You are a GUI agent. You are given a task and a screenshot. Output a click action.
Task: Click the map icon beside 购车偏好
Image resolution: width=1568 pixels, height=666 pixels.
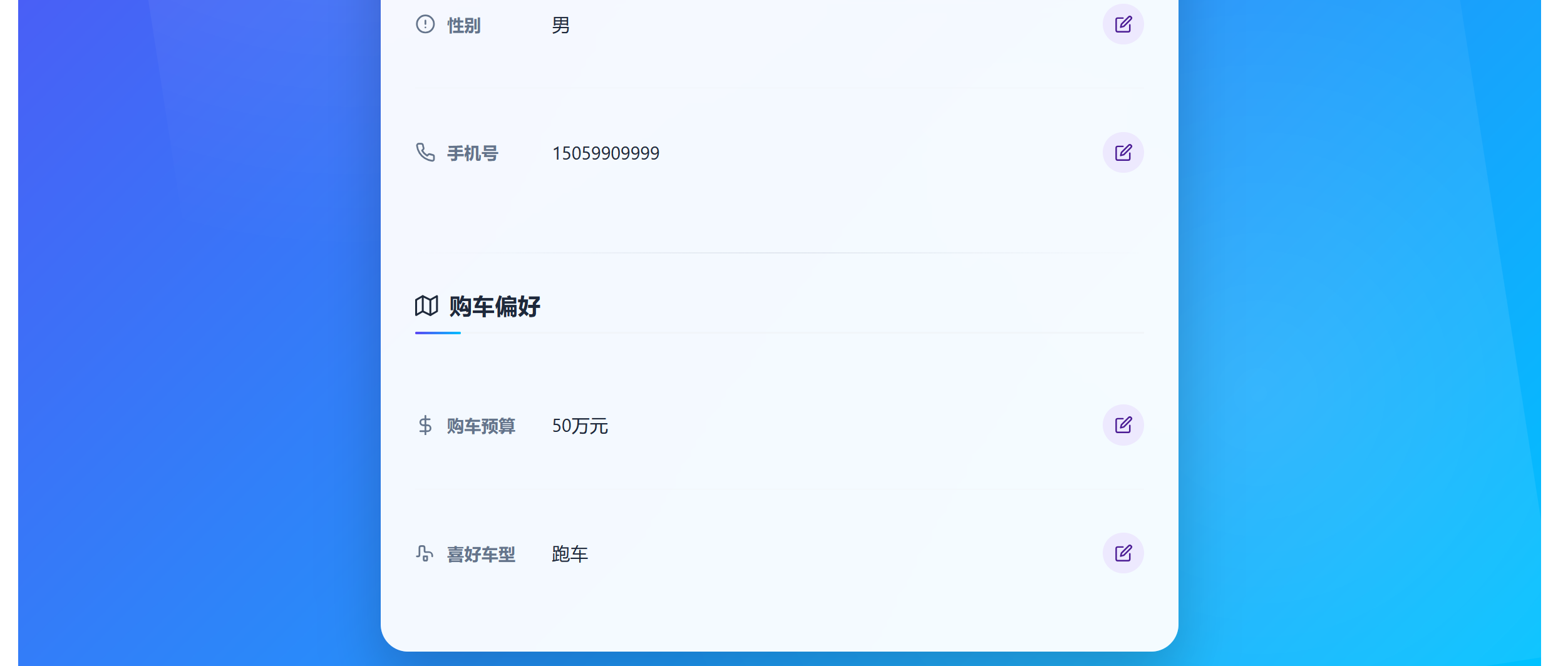click(x=426, y=306)
